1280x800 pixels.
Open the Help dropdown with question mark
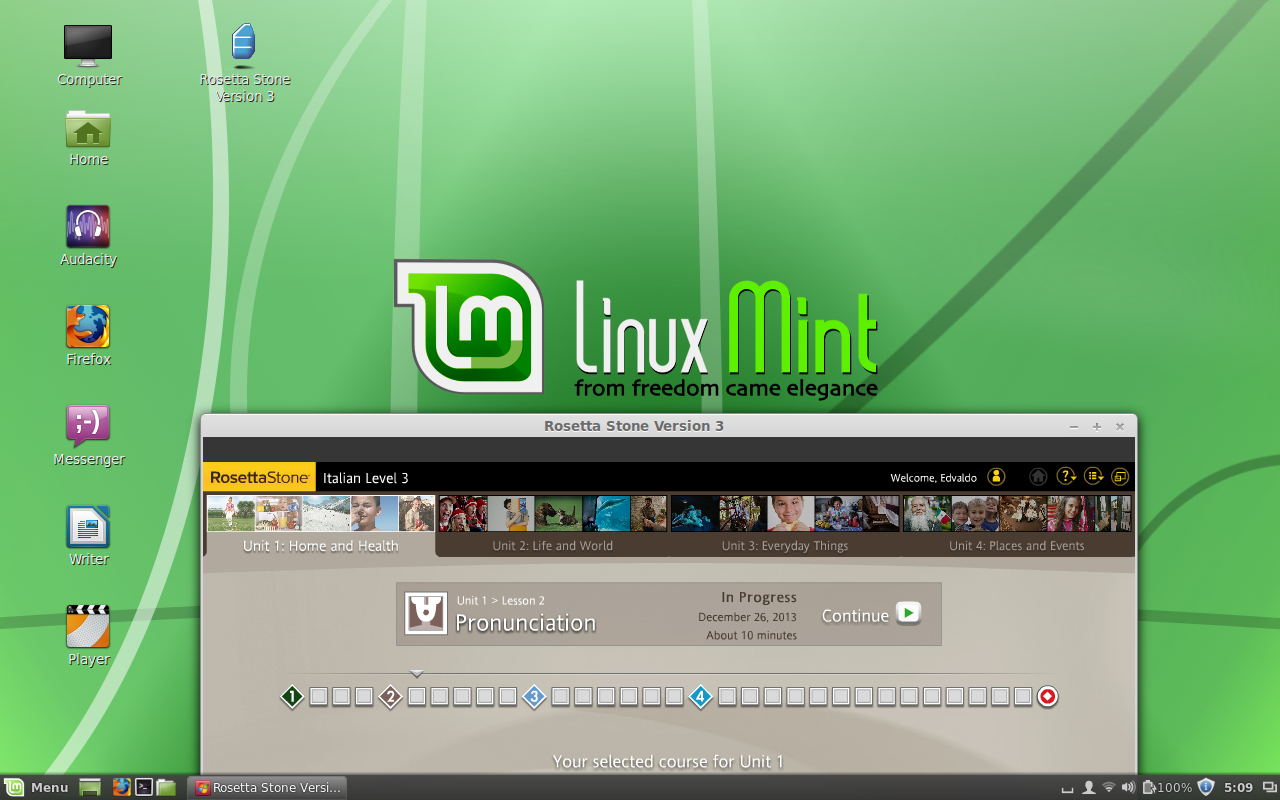click(1066, 476)
